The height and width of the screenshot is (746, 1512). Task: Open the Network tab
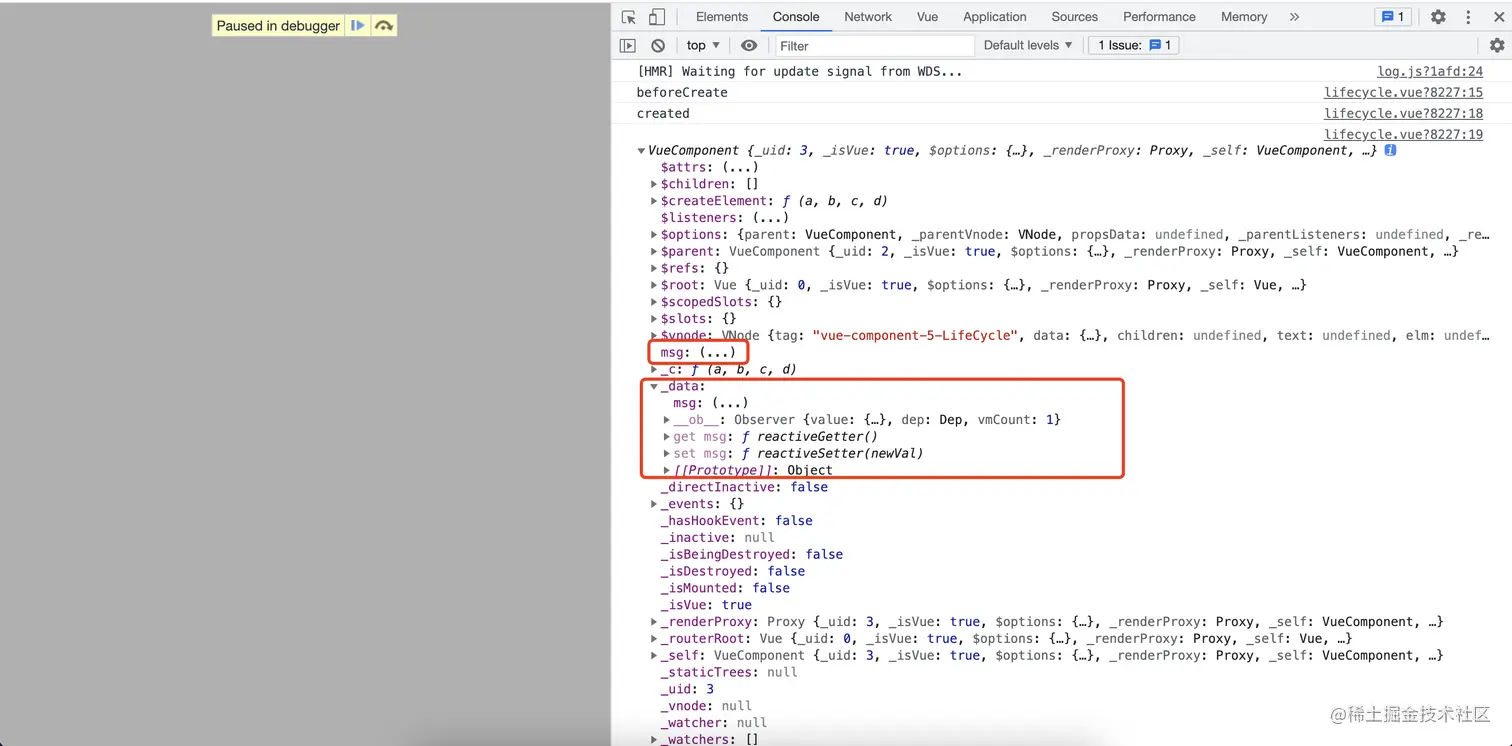[868, 17]
